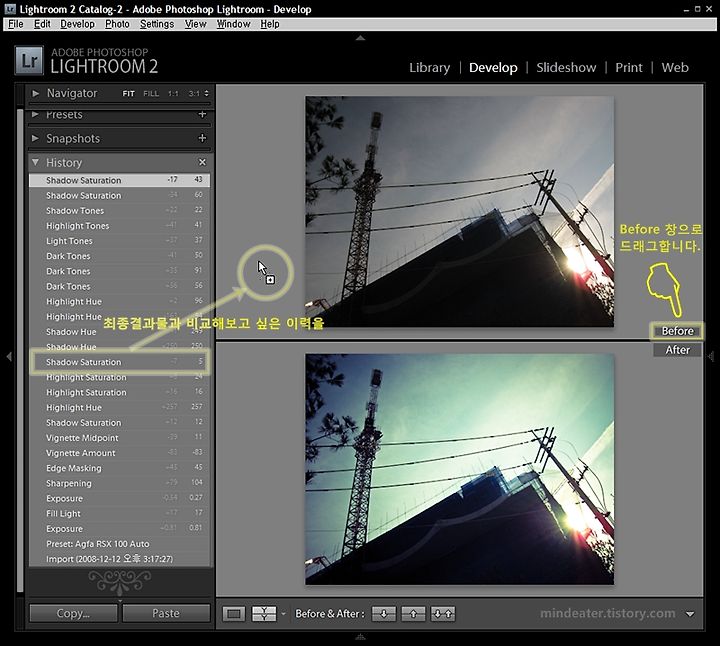Click the Lightroom Lr logo icon

(x=29, y=60)
